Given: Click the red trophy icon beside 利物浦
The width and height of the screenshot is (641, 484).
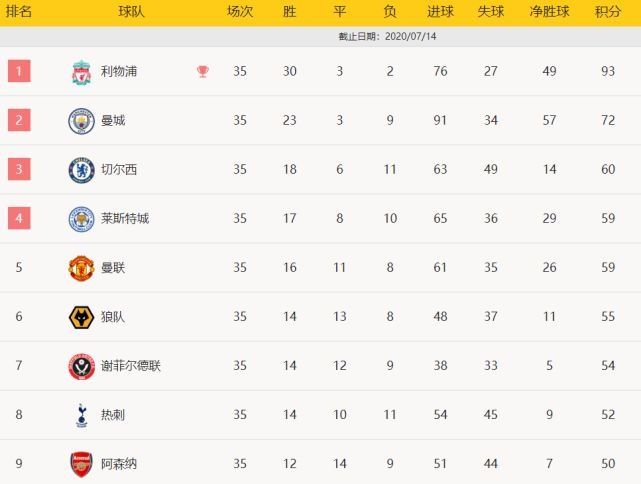Looking at the screenshot, I should click(x=203, y=71).
